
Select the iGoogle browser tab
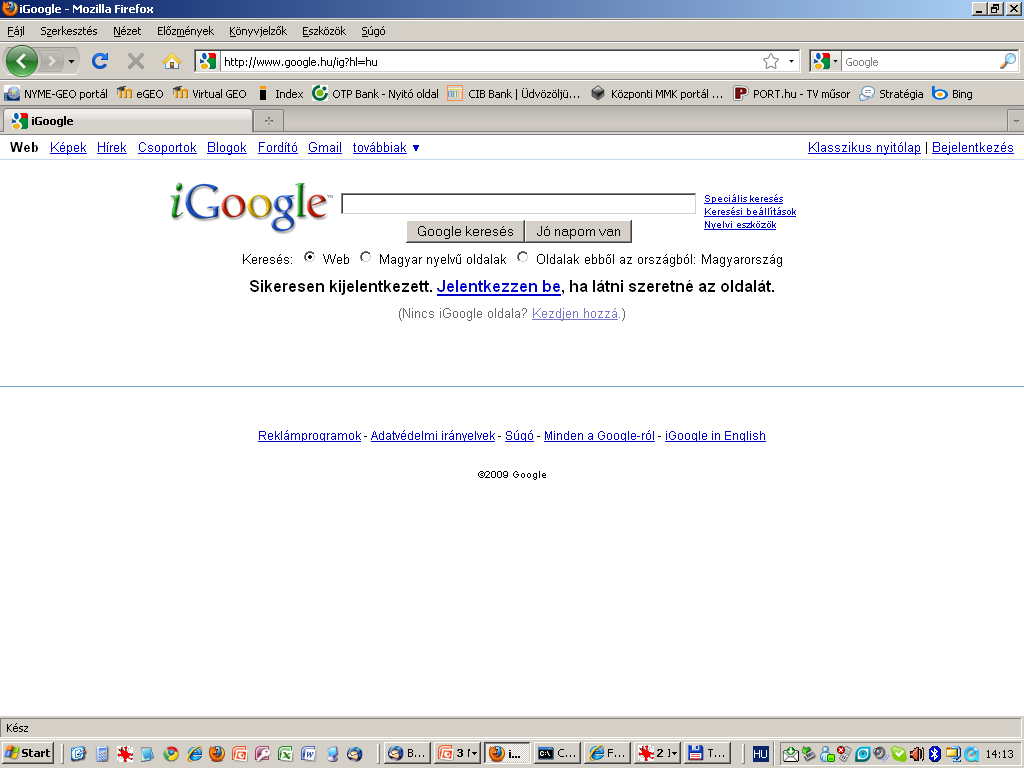click(x=128, y=121)
